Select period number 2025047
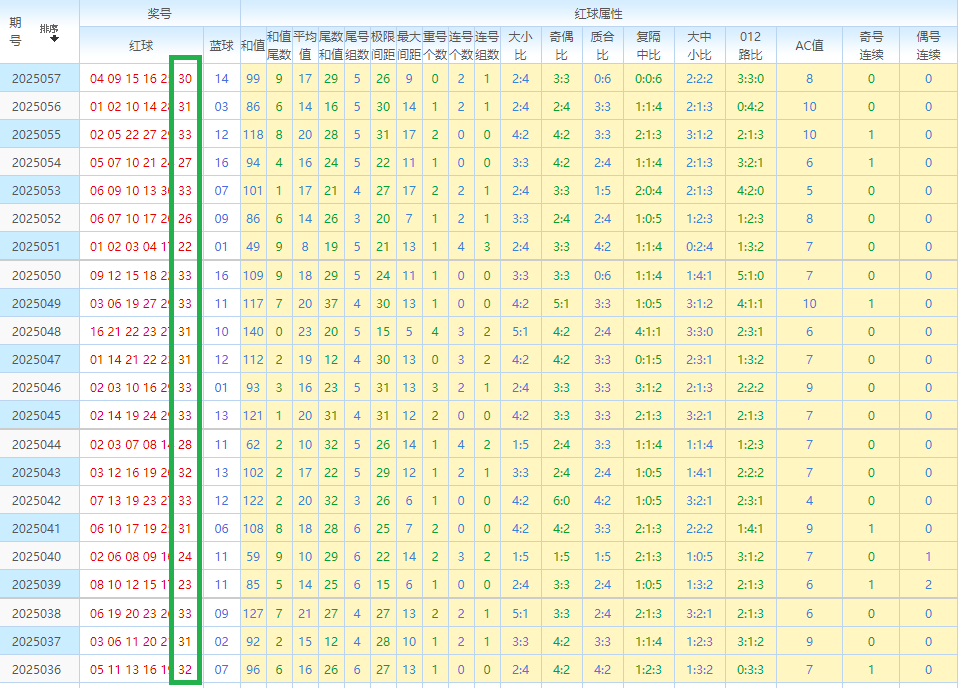Screen dimensions: 959x688 click(37, 360)
